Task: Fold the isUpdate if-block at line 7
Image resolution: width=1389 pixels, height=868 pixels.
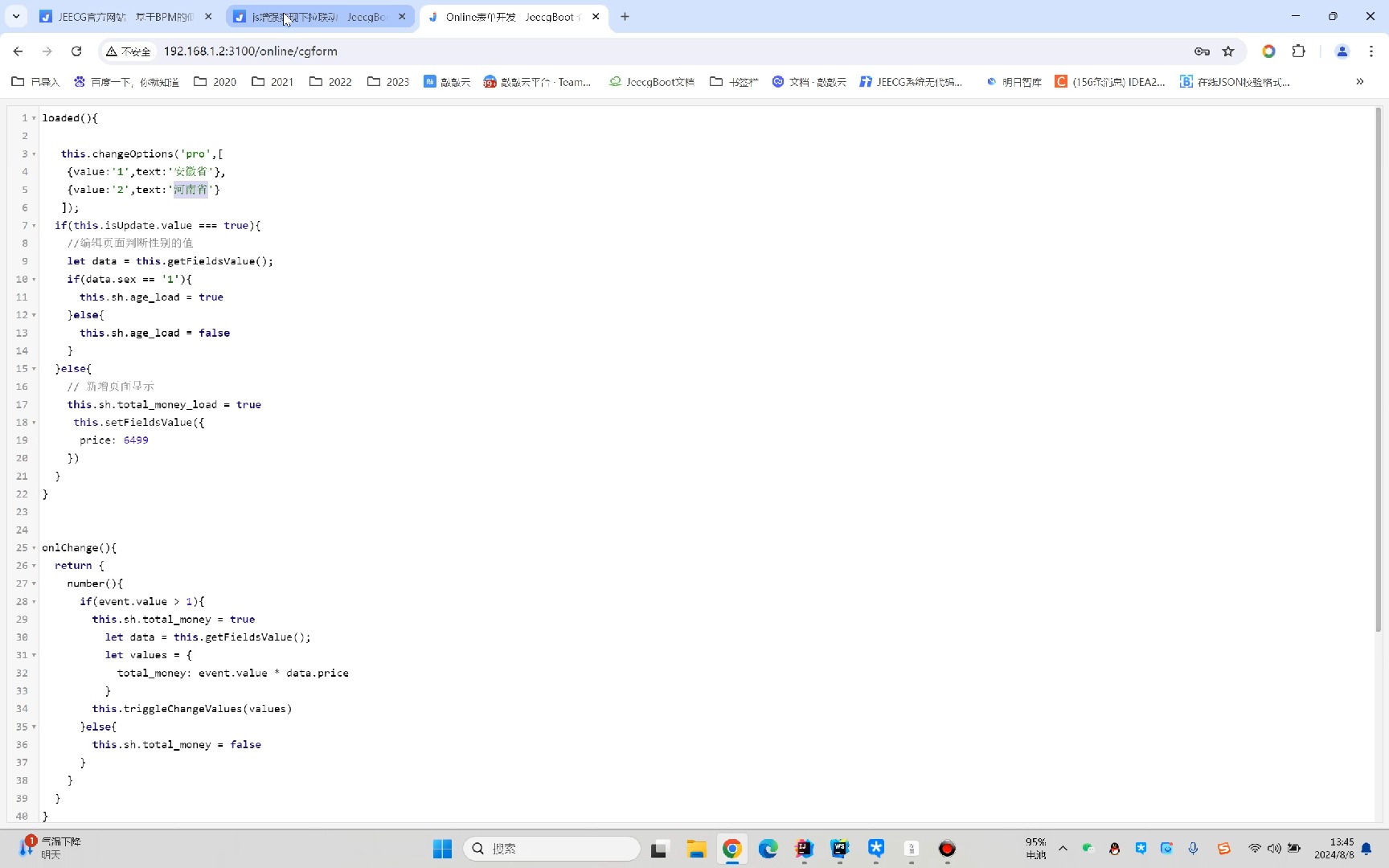Action: 34,225
